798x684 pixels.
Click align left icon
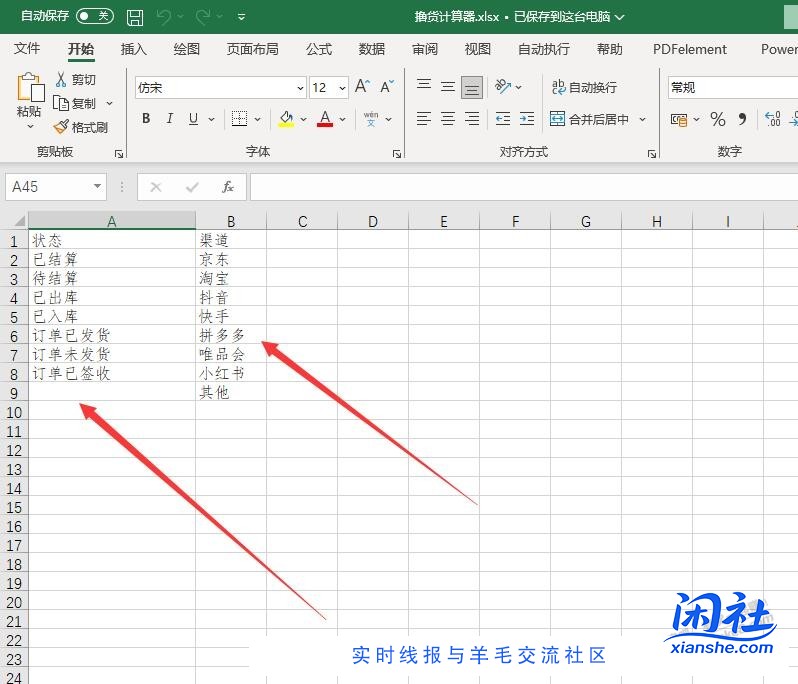(x=424, y=119)
